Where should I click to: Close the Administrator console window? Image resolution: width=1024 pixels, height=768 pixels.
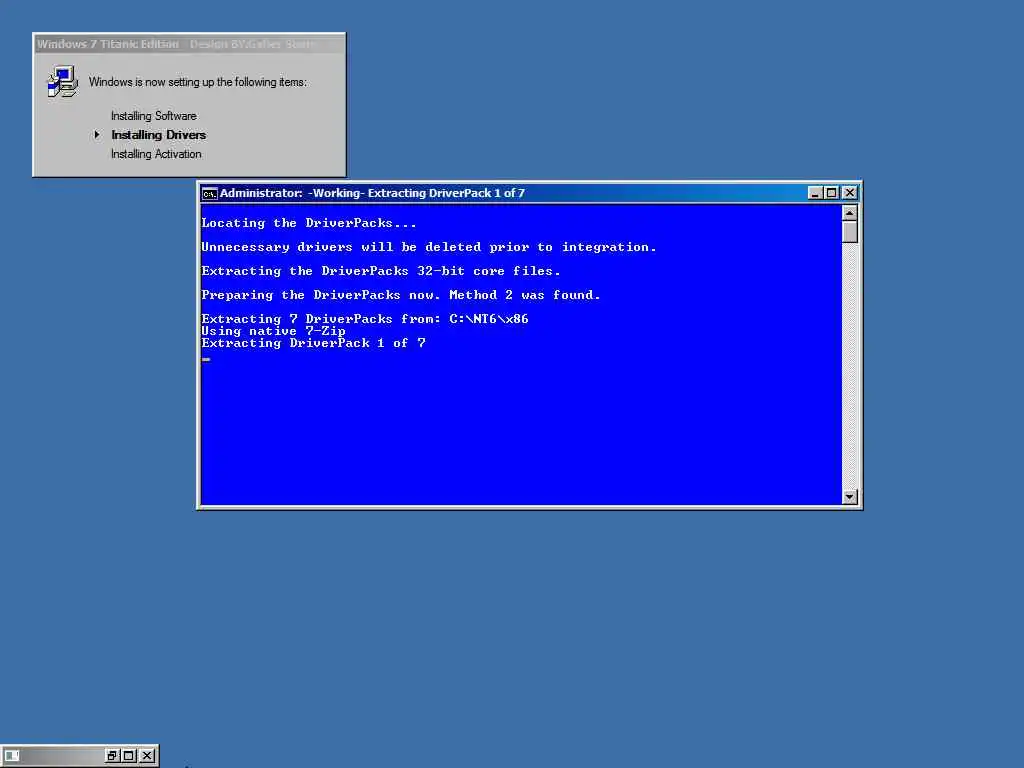[849, 193]
